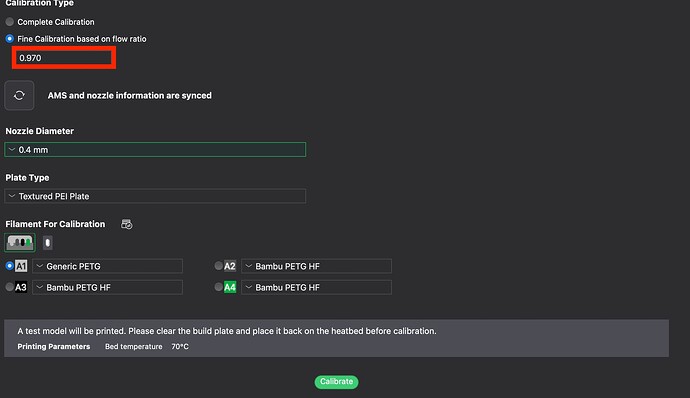Viewport: 690px width, 398px height.
Task: Click the A3 slot badge
Action: 21,287
